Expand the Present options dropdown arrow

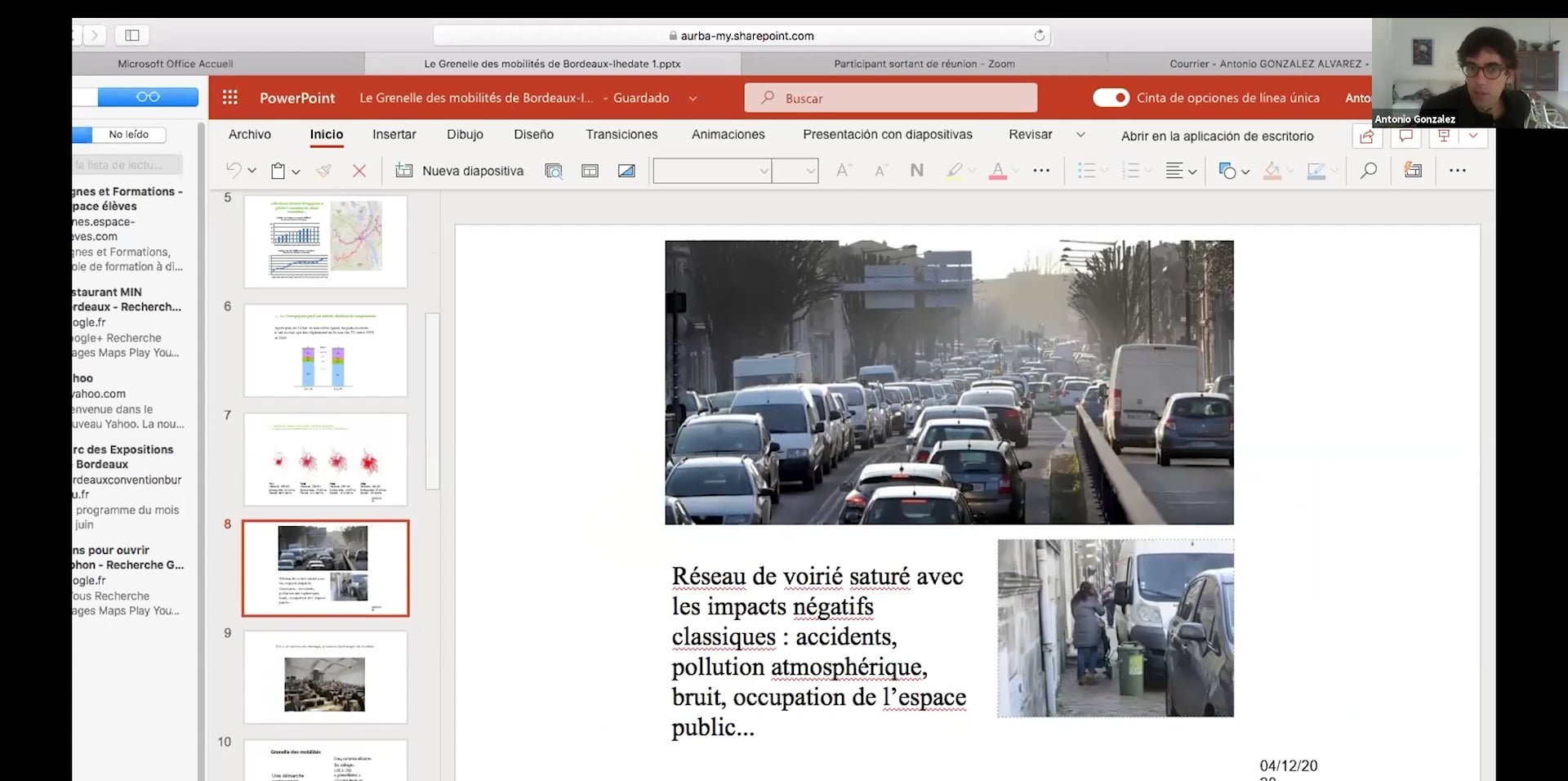(x=1473, y=136)
